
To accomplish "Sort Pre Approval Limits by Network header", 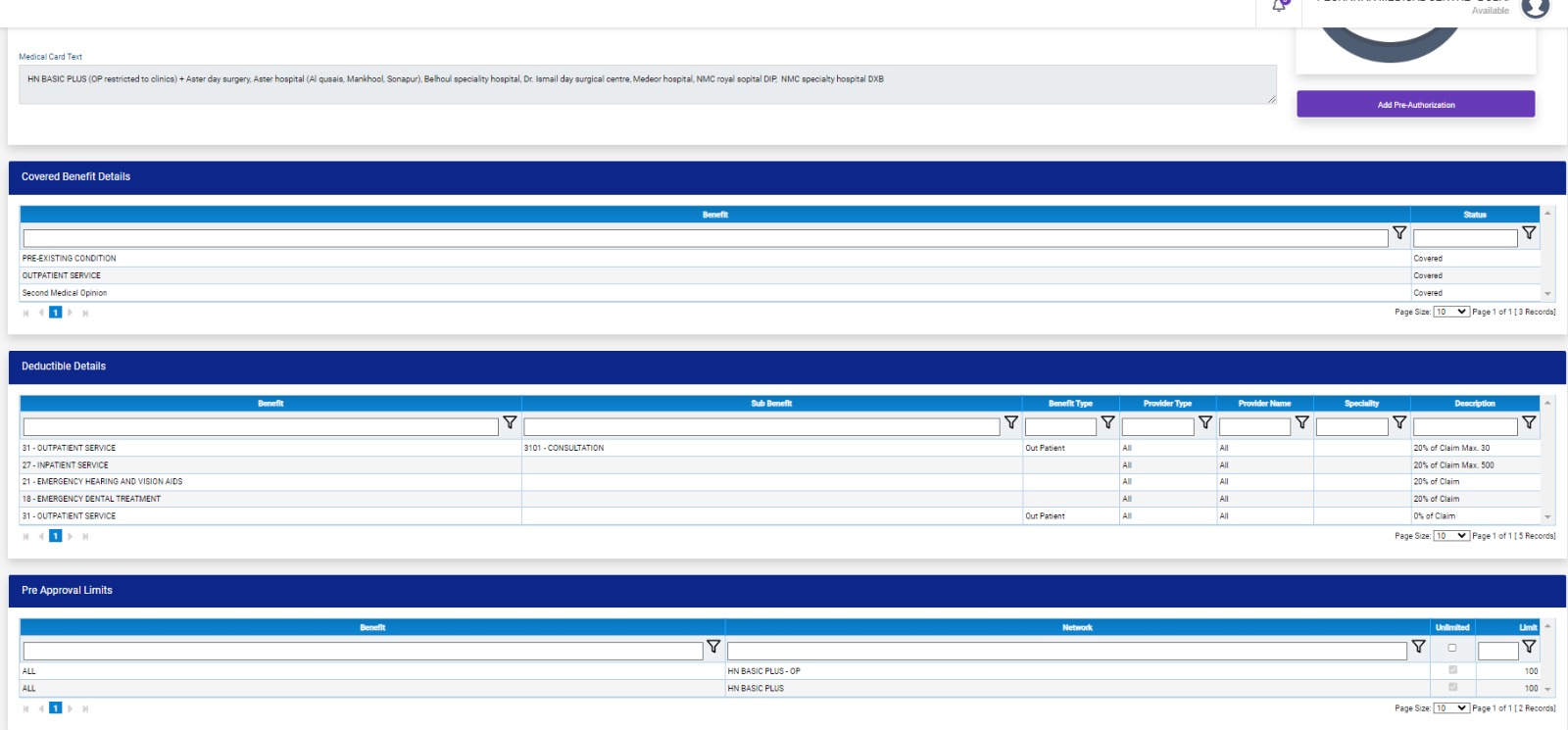I will 1077,628.
